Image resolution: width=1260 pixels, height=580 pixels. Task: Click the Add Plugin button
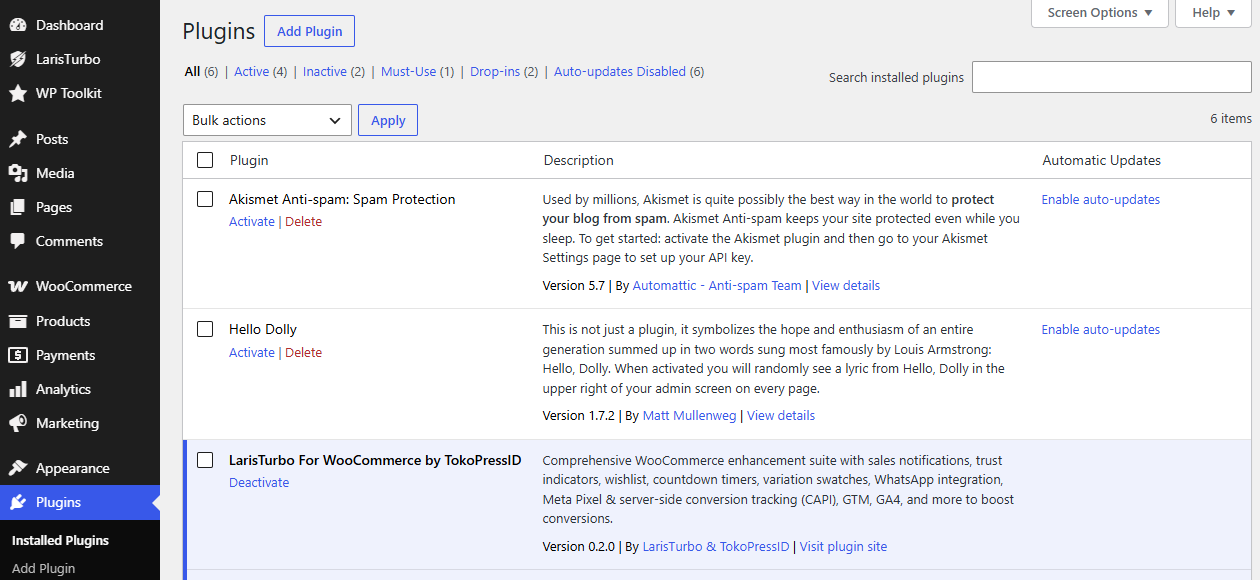click(x=309, y=31)
